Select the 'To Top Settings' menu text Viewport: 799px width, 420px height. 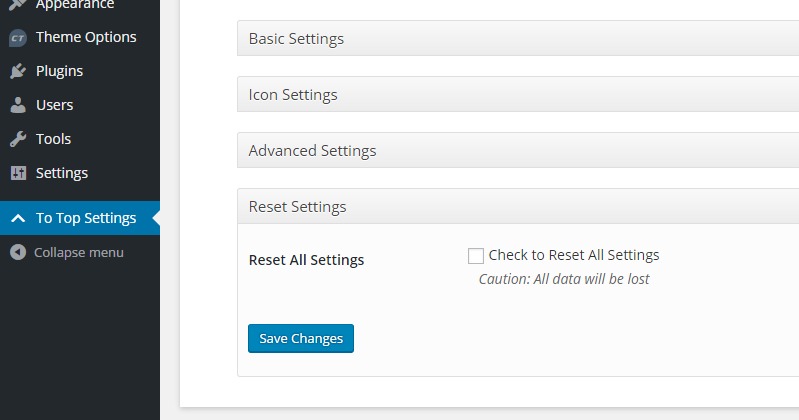pos(86,219)
